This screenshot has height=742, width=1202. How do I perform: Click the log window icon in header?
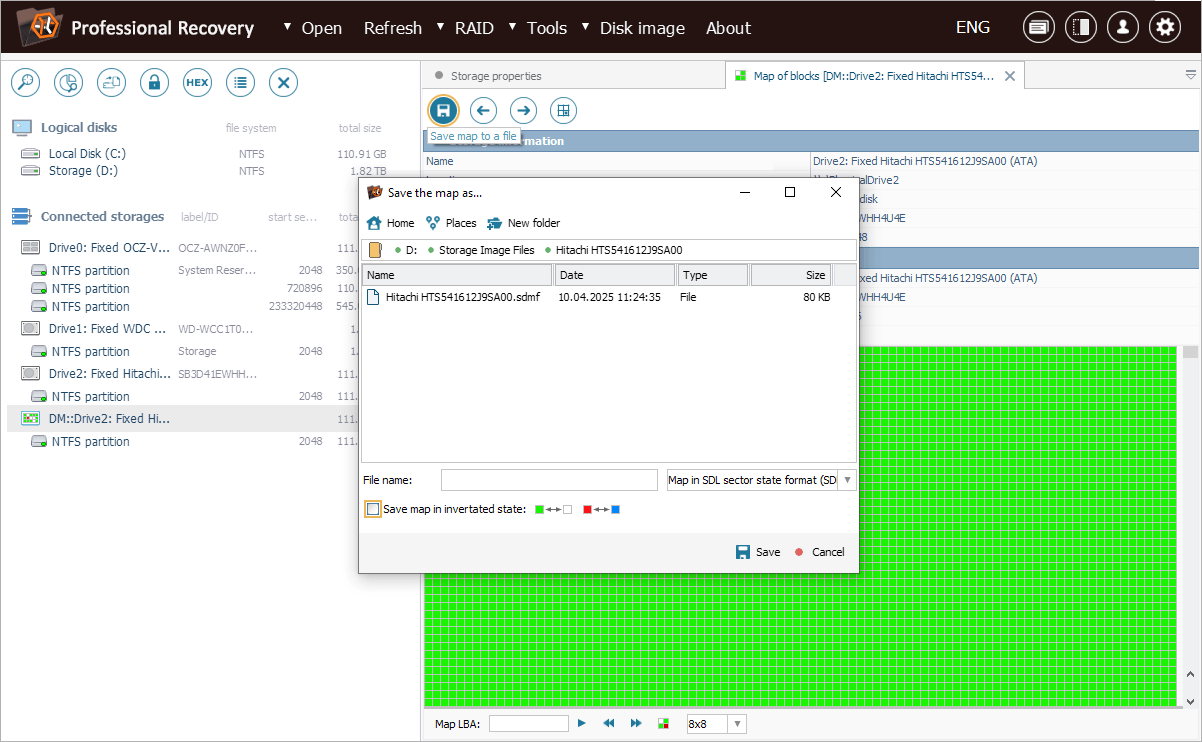pyautogui.click(x=1039, y=28)
